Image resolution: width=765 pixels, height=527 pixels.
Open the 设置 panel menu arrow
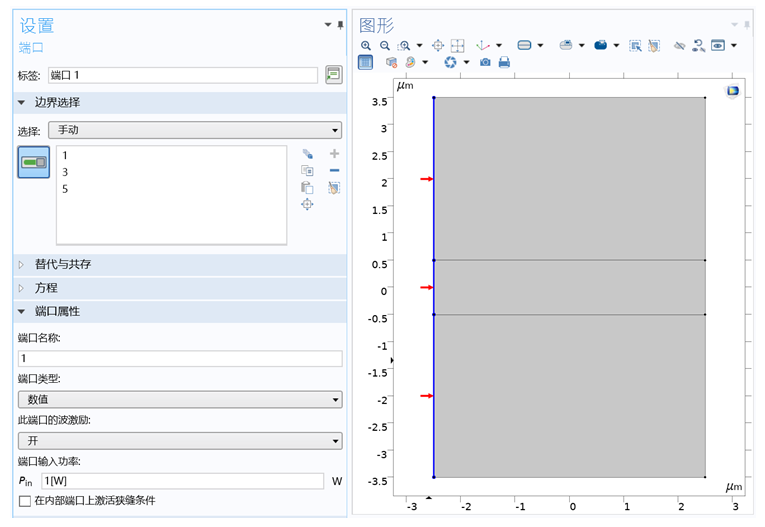(x=328, y=25)
